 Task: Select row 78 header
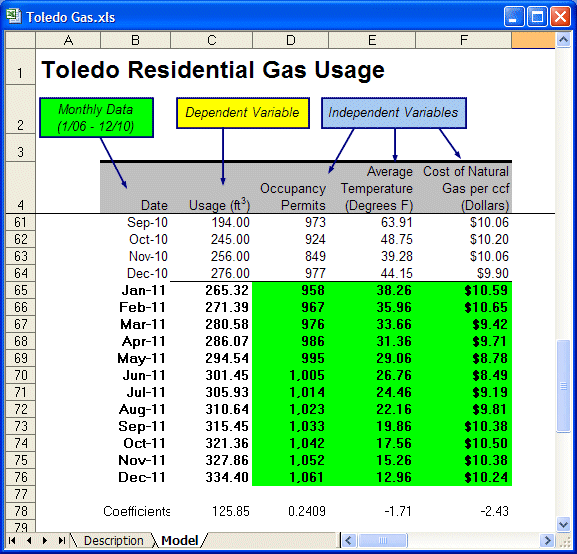point(21,511)
